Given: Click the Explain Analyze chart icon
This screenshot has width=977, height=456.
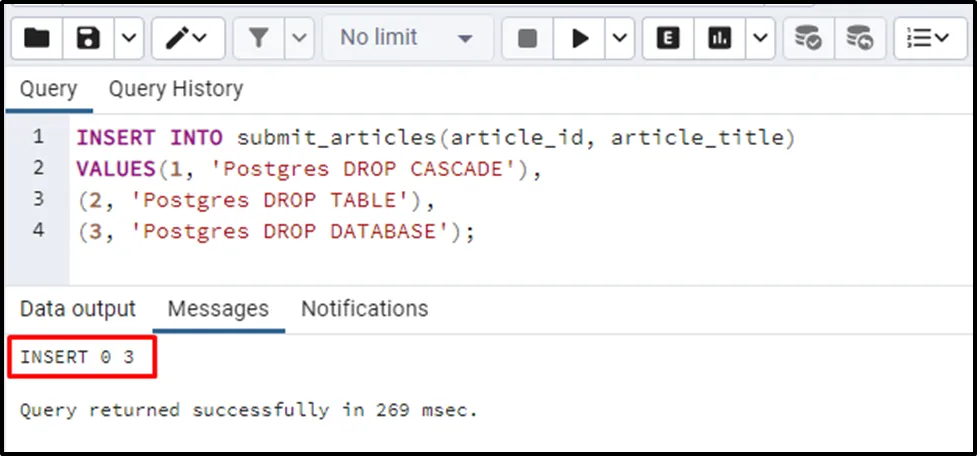Looking at the screenshot, I should click(719, 38).
